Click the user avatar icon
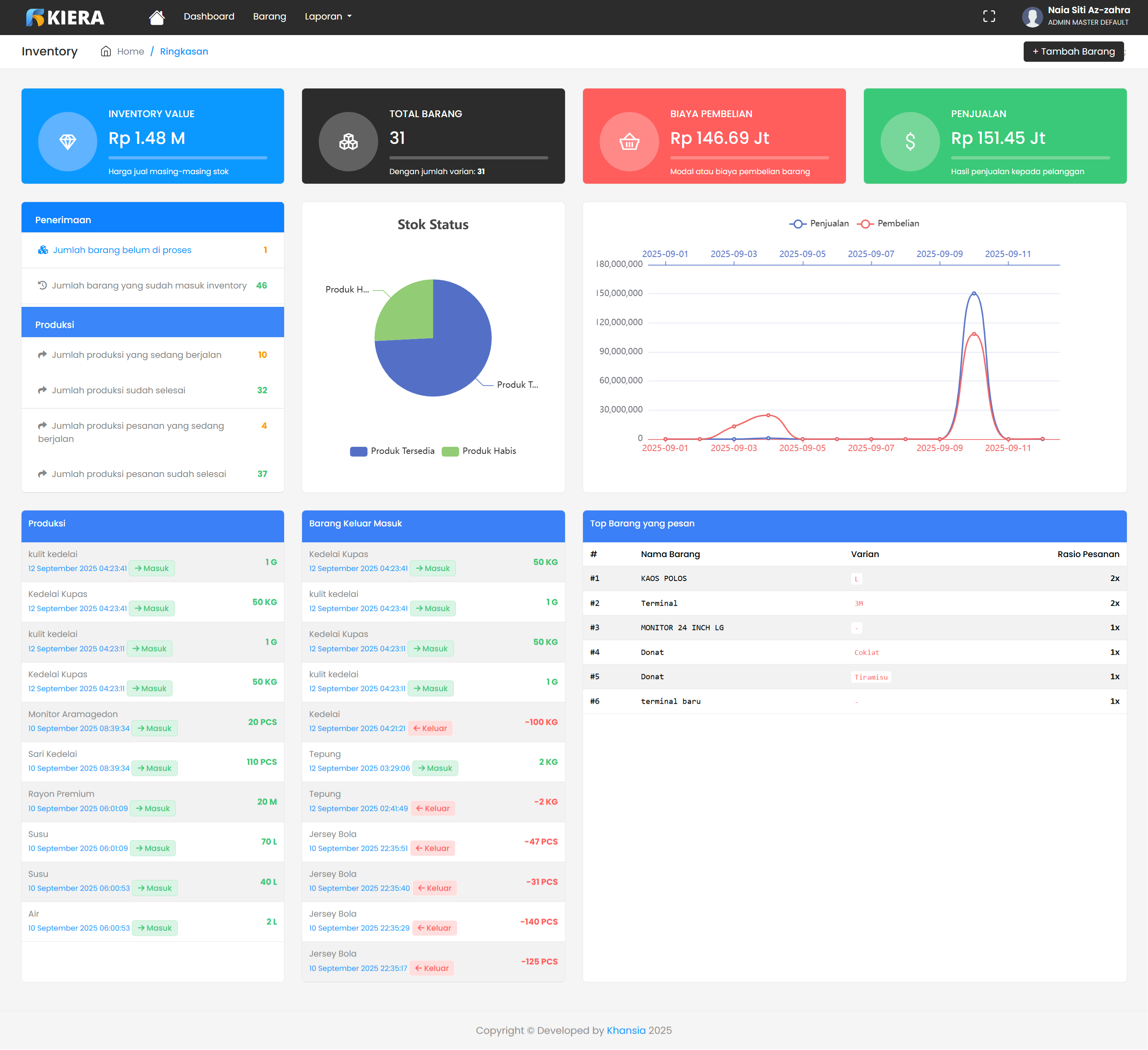 (1032, 16)
